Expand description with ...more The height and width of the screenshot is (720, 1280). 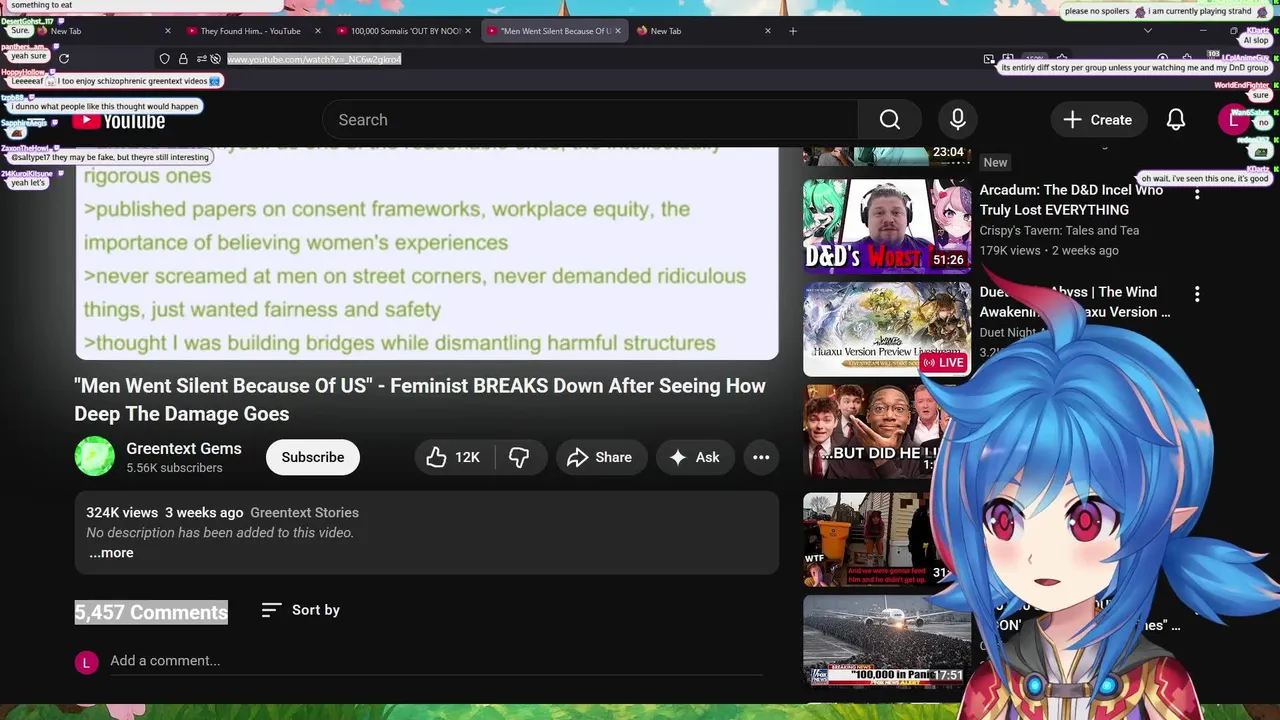pyautogui.click(x=111, y=553)
